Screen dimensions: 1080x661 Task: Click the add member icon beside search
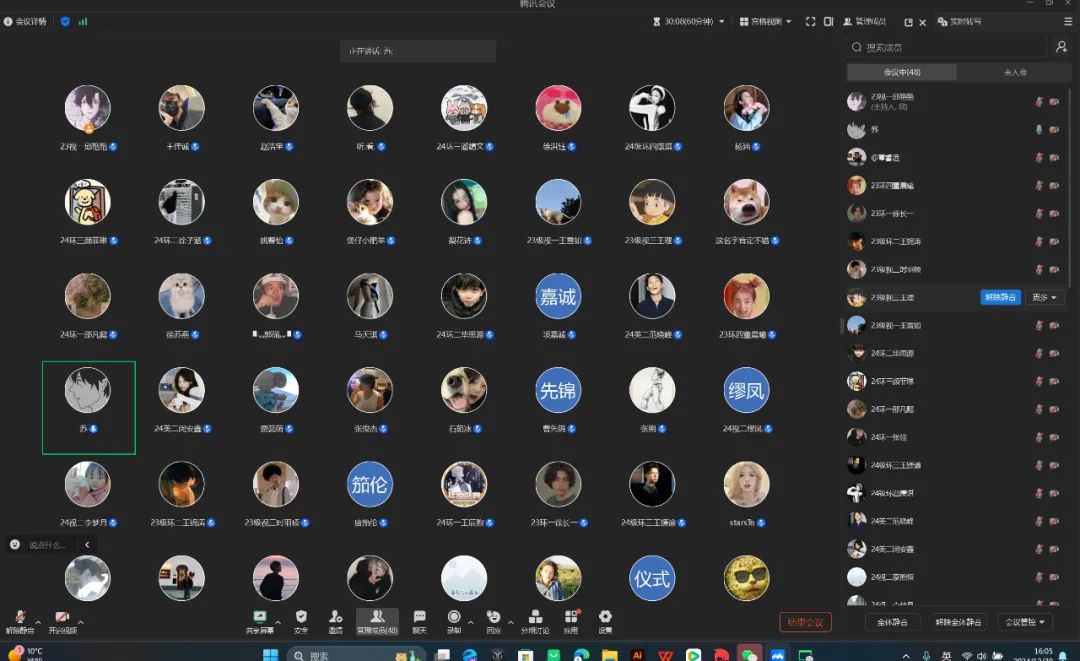coord(1061,47)
